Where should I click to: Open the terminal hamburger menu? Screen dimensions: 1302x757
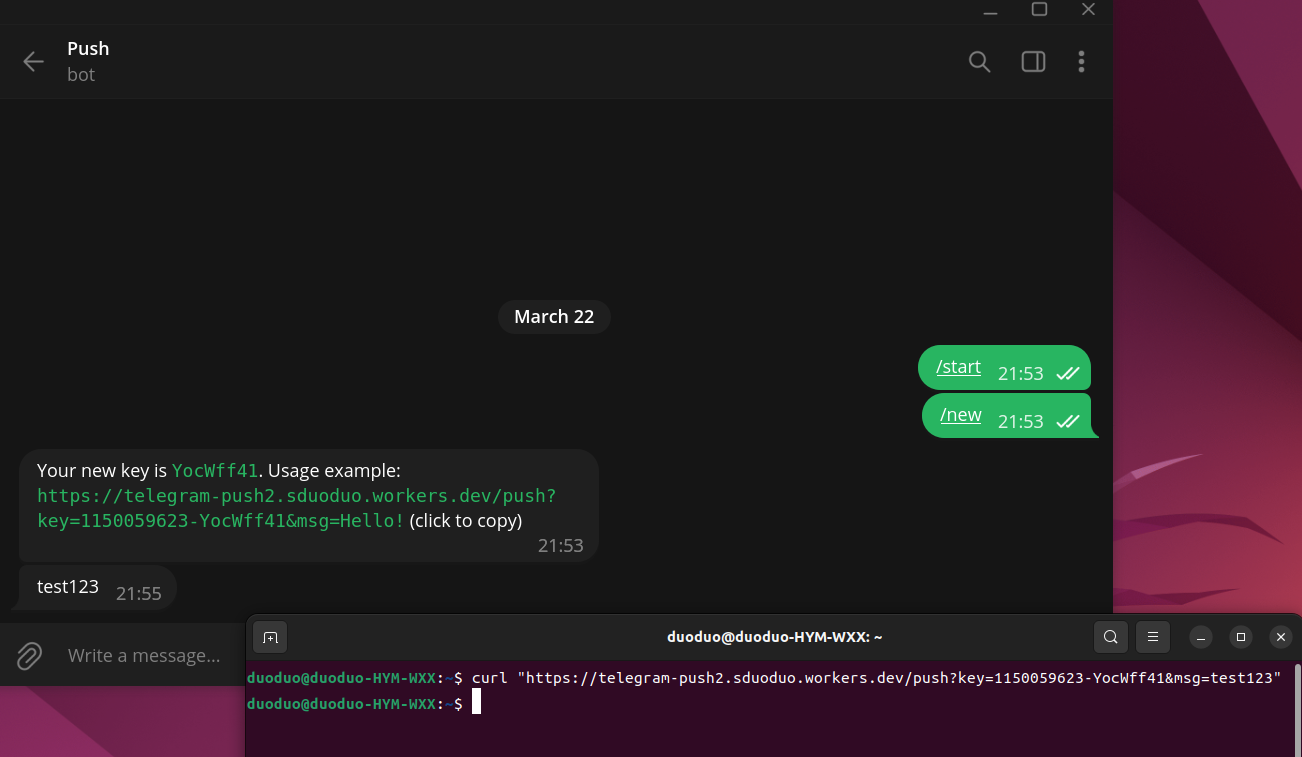pos(1153,637)
